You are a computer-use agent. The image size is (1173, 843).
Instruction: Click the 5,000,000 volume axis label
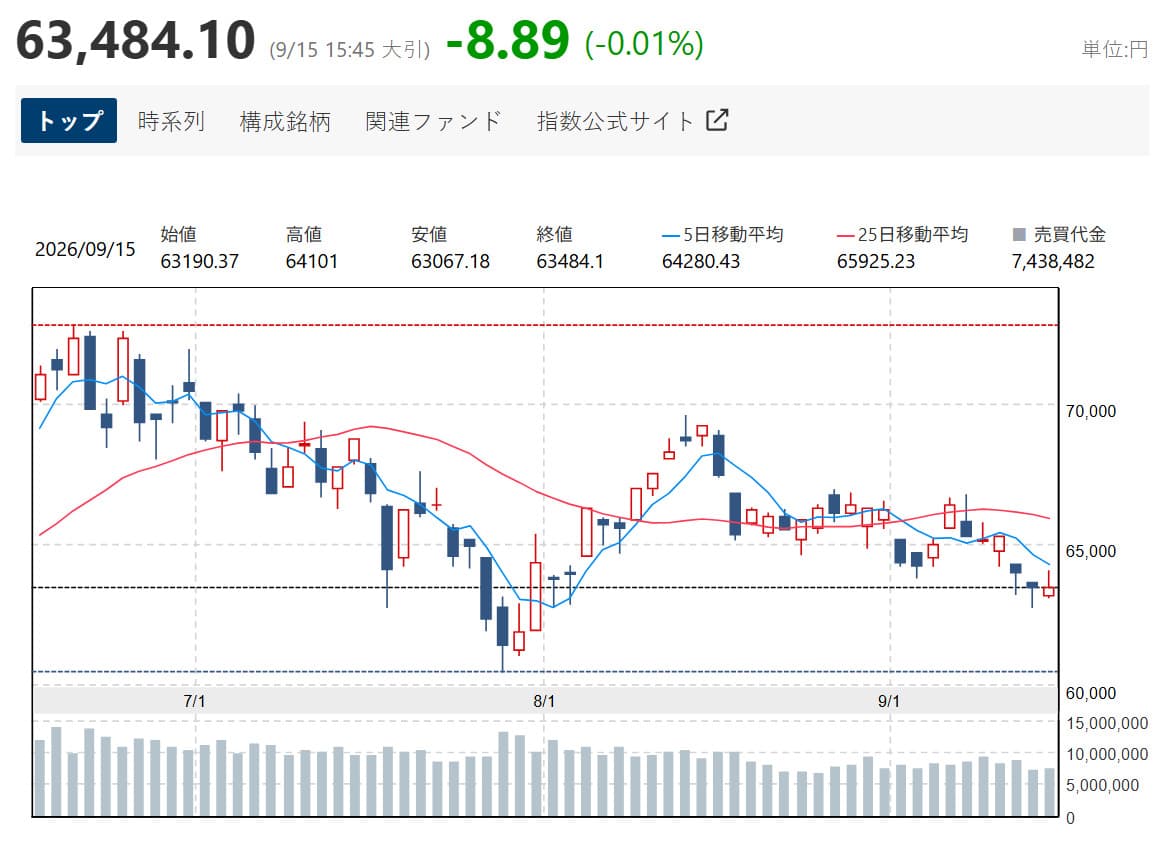tap(1103, 785)
